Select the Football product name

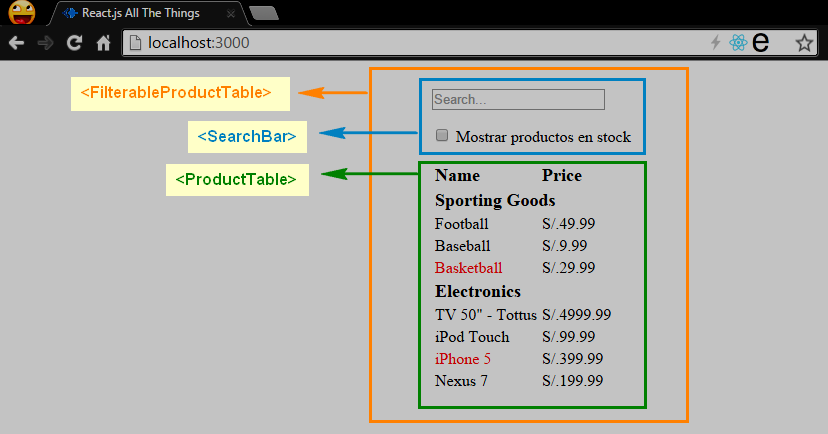(x=462, y=224)
